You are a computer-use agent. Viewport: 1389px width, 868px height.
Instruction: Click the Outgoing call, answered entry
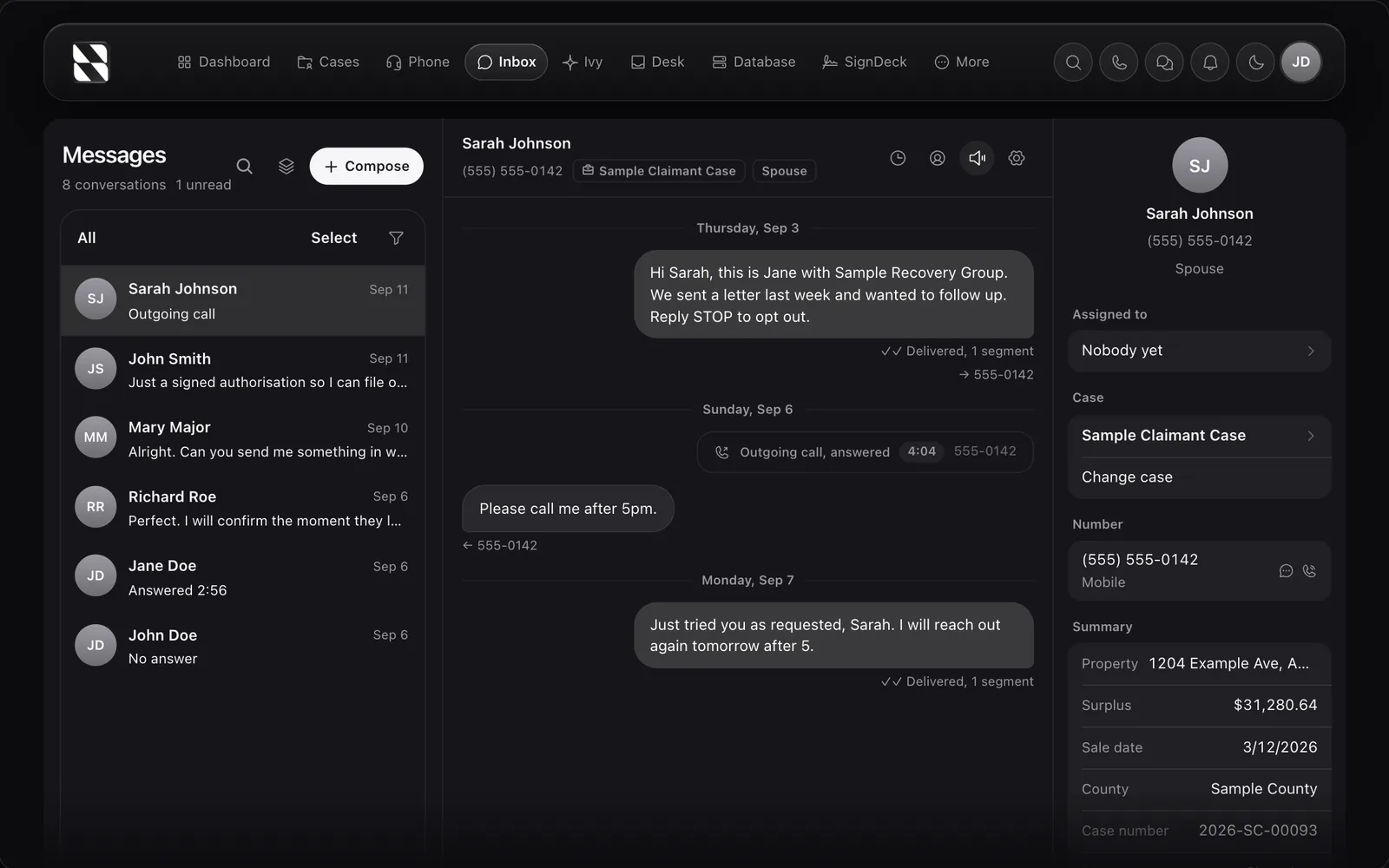click(x=865, y=452)
